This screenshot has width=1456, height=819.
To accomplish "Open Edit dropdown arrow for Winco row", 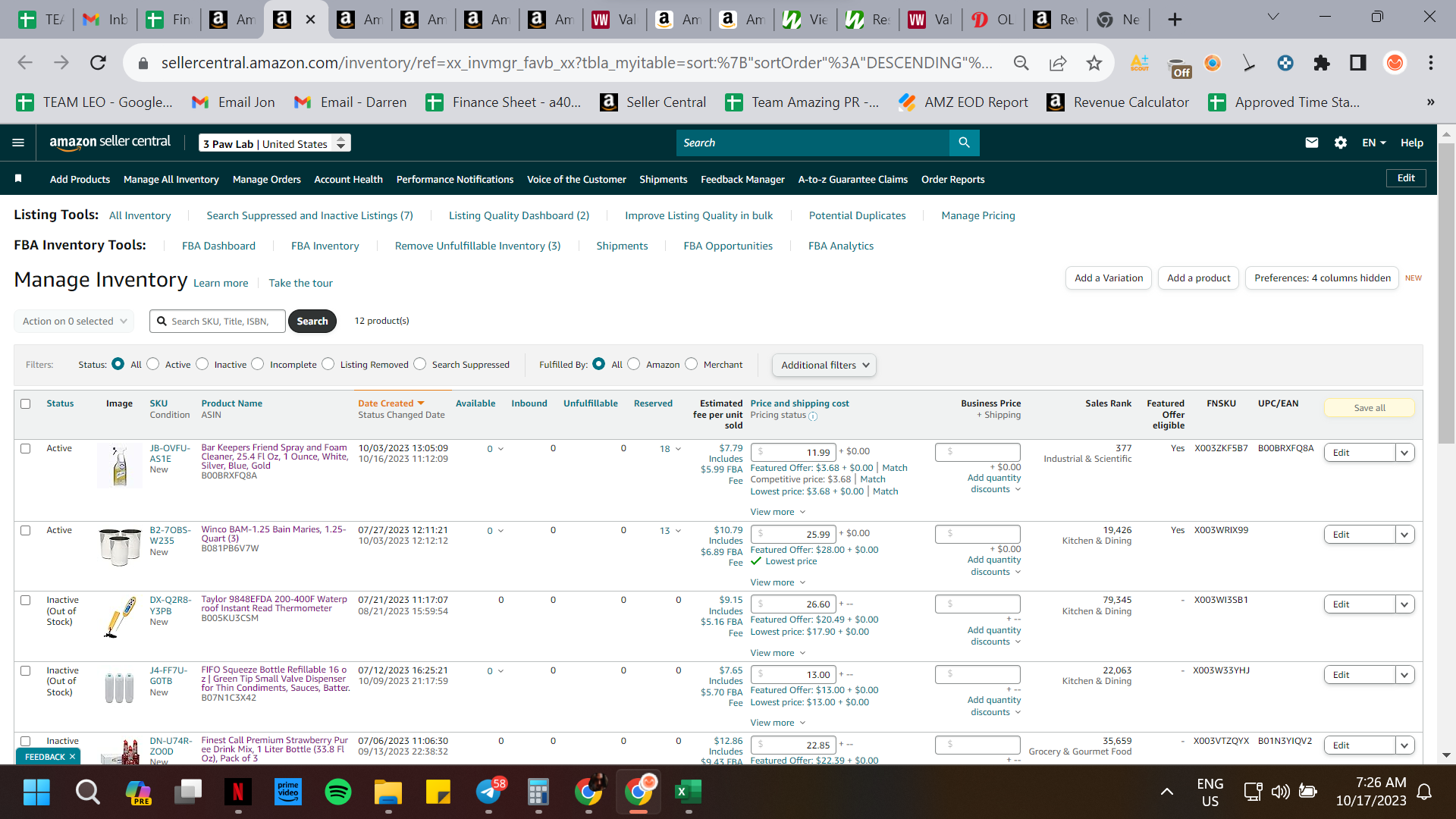I will 1404,535.
